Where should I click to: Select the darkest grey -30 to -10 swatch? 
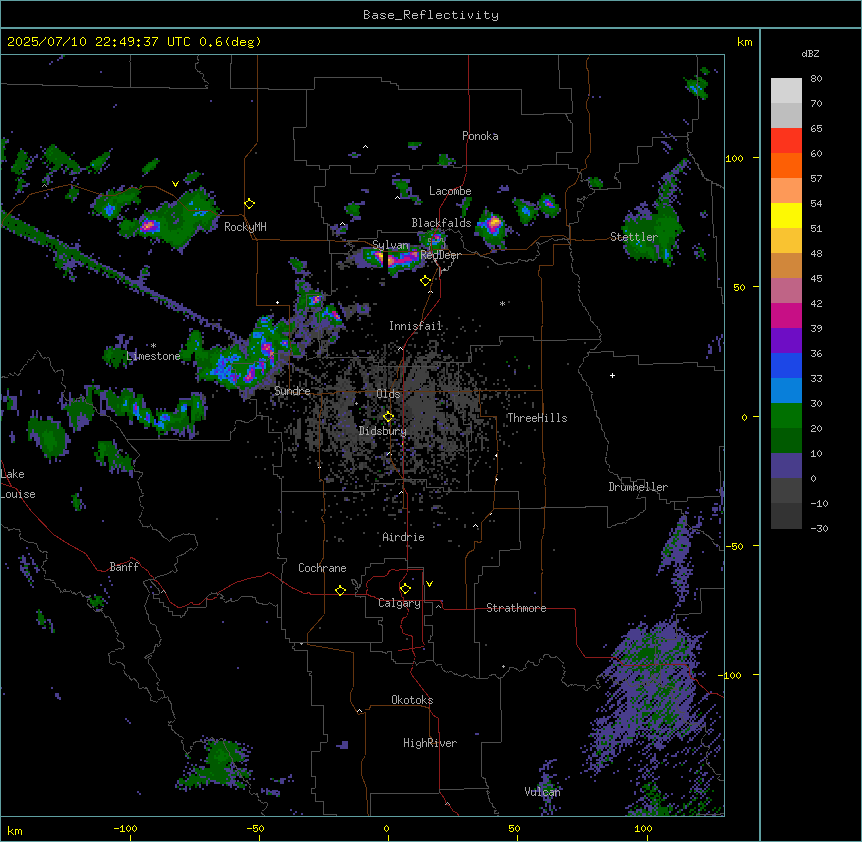786,516
